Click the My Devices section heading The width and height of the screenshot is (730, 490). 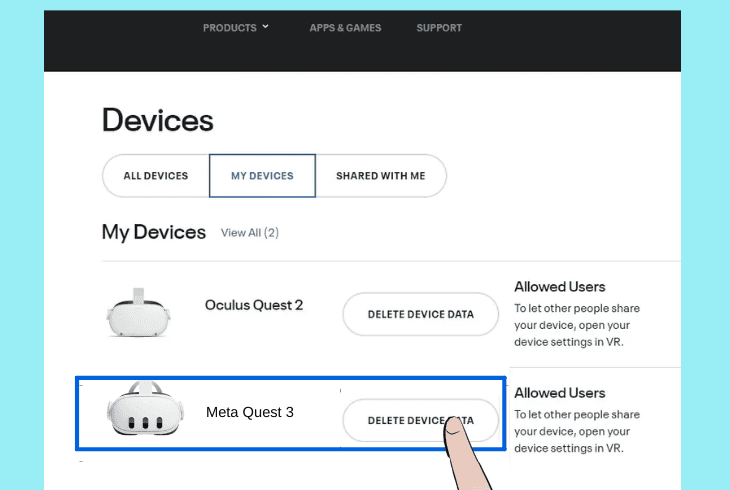point(154,232)
